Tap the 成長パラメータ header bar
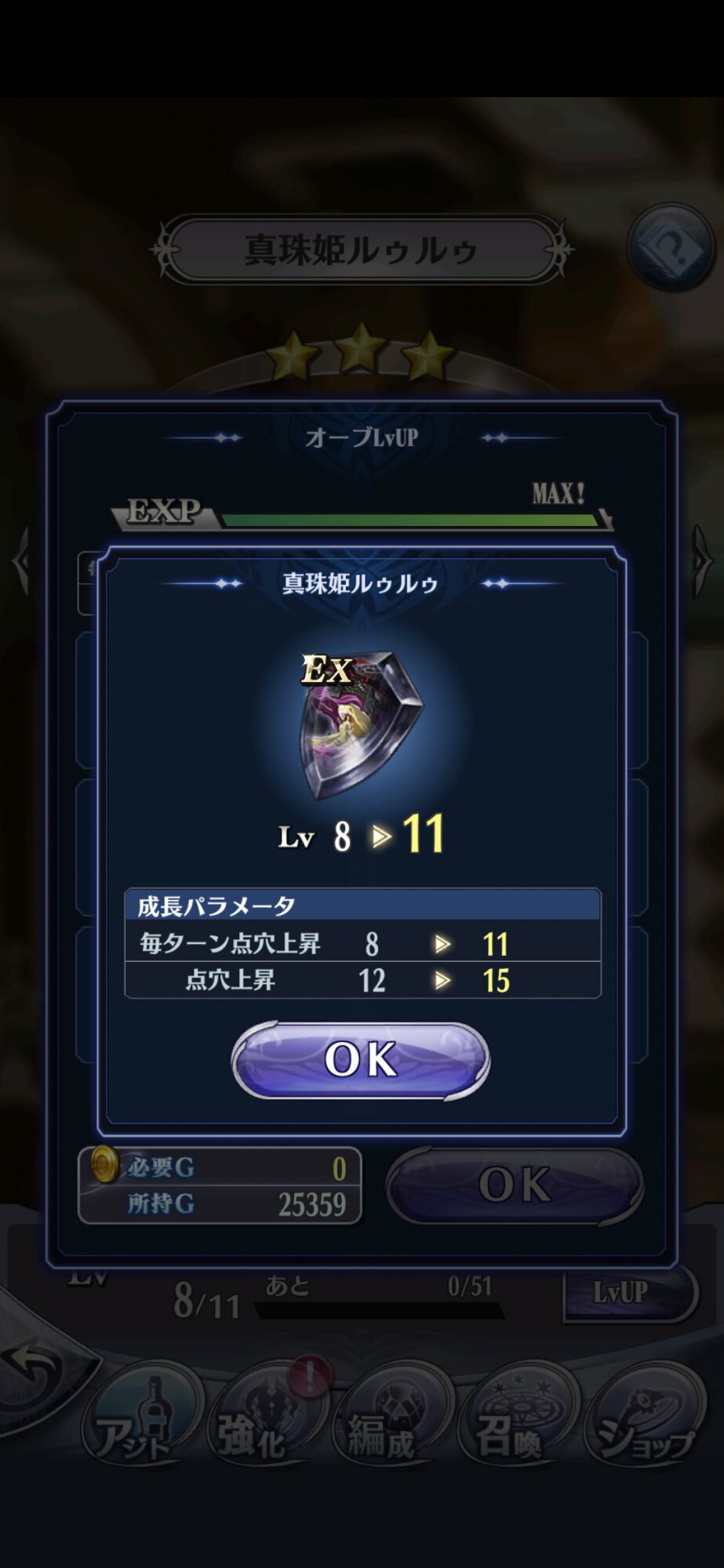 362,906
